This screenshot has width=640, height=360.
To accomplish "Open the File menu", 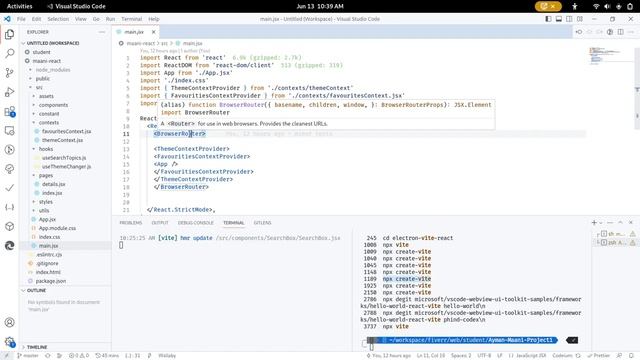I will click(21, 19).
